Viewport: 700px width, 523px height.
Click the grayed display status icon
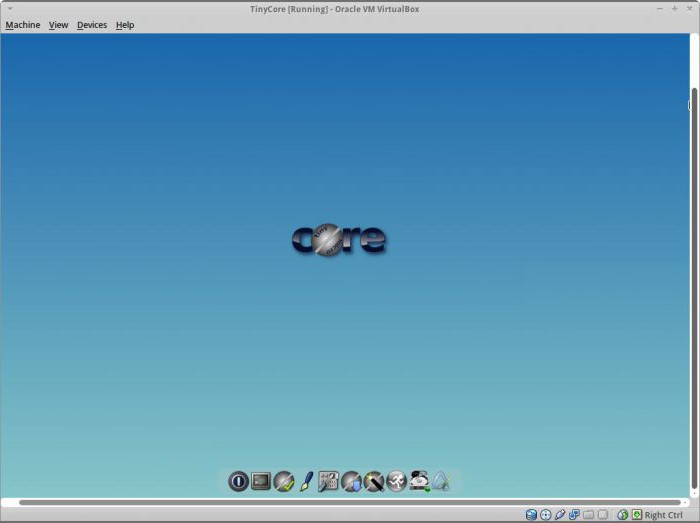pos(603,515)
